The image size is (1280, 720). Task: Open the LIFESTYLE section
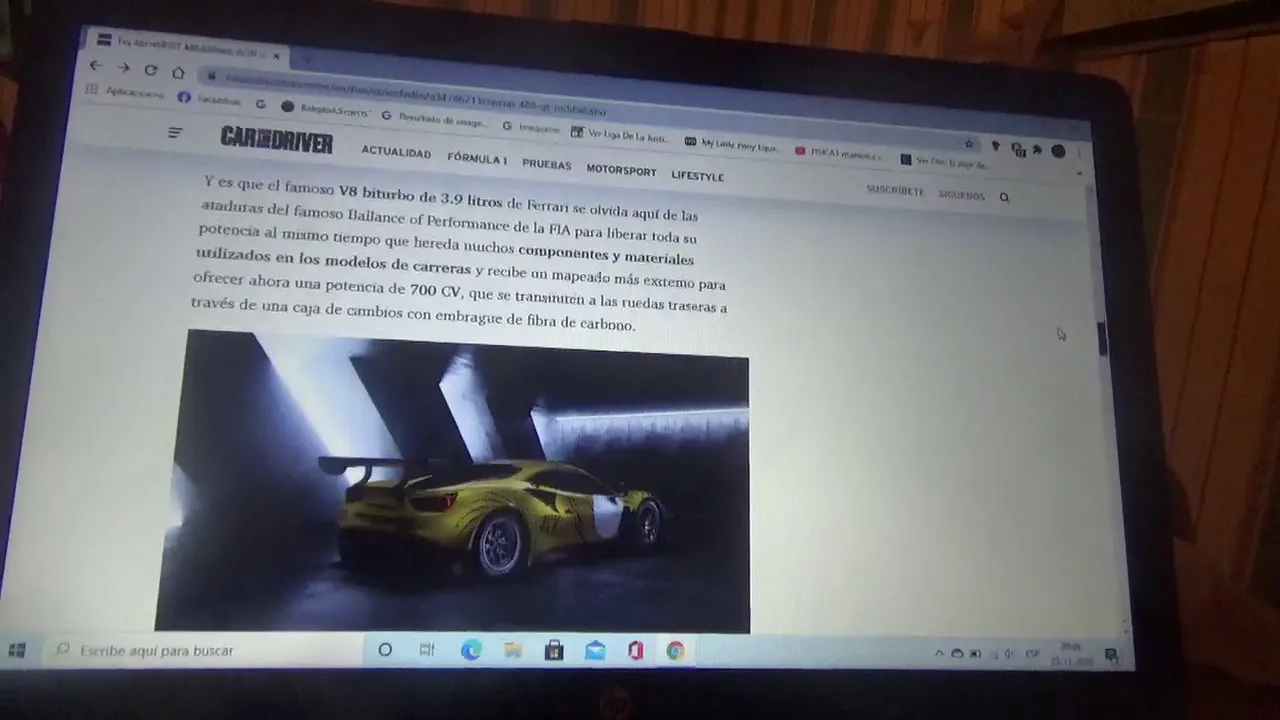click(x=697, y=176)
